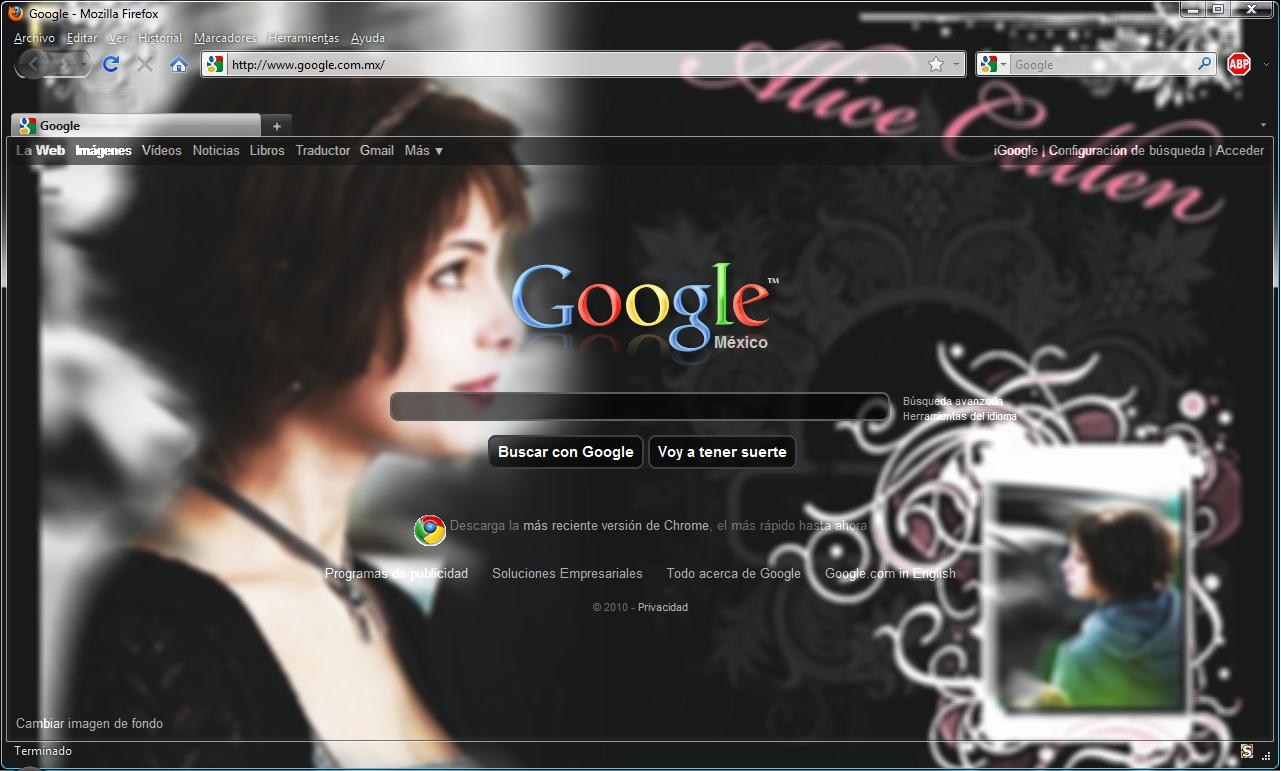
Task: Open Programas de publicidad link
Action: pyautogui.click(x=396, y=574)
